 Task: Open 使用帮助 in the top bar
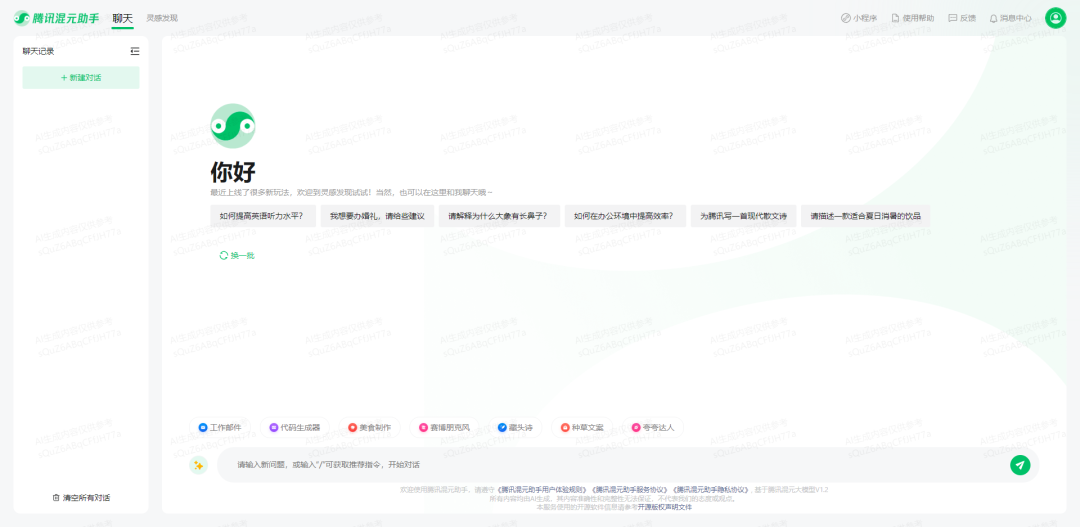point(913,18)
